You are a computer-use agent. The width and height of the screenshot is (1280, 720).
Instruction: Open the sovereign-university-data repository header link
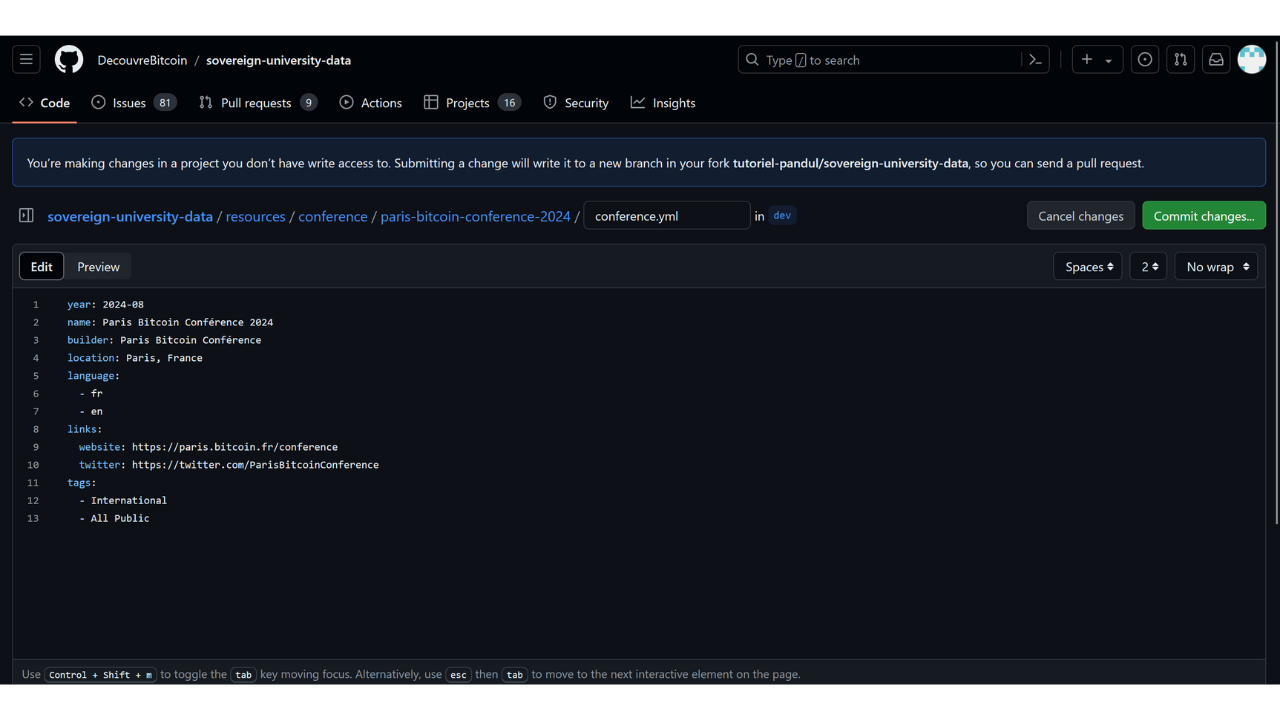click(x=278, y=60)
